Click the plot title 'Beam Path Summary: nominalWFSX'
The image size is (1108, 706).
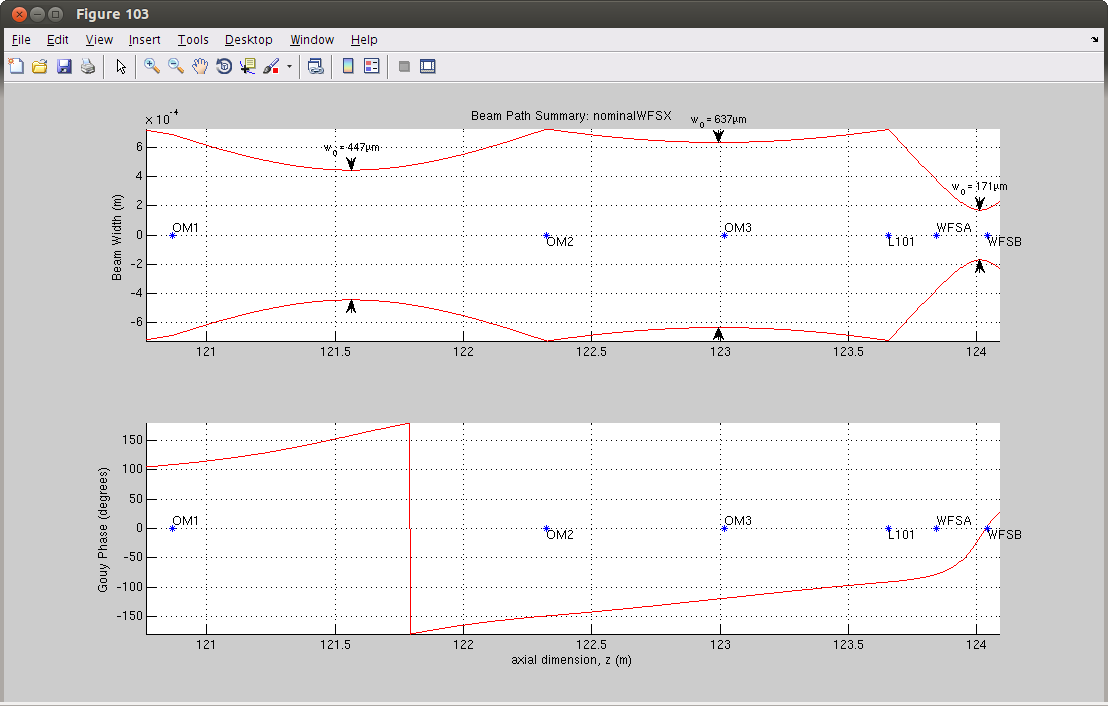[x=571, y=116]
